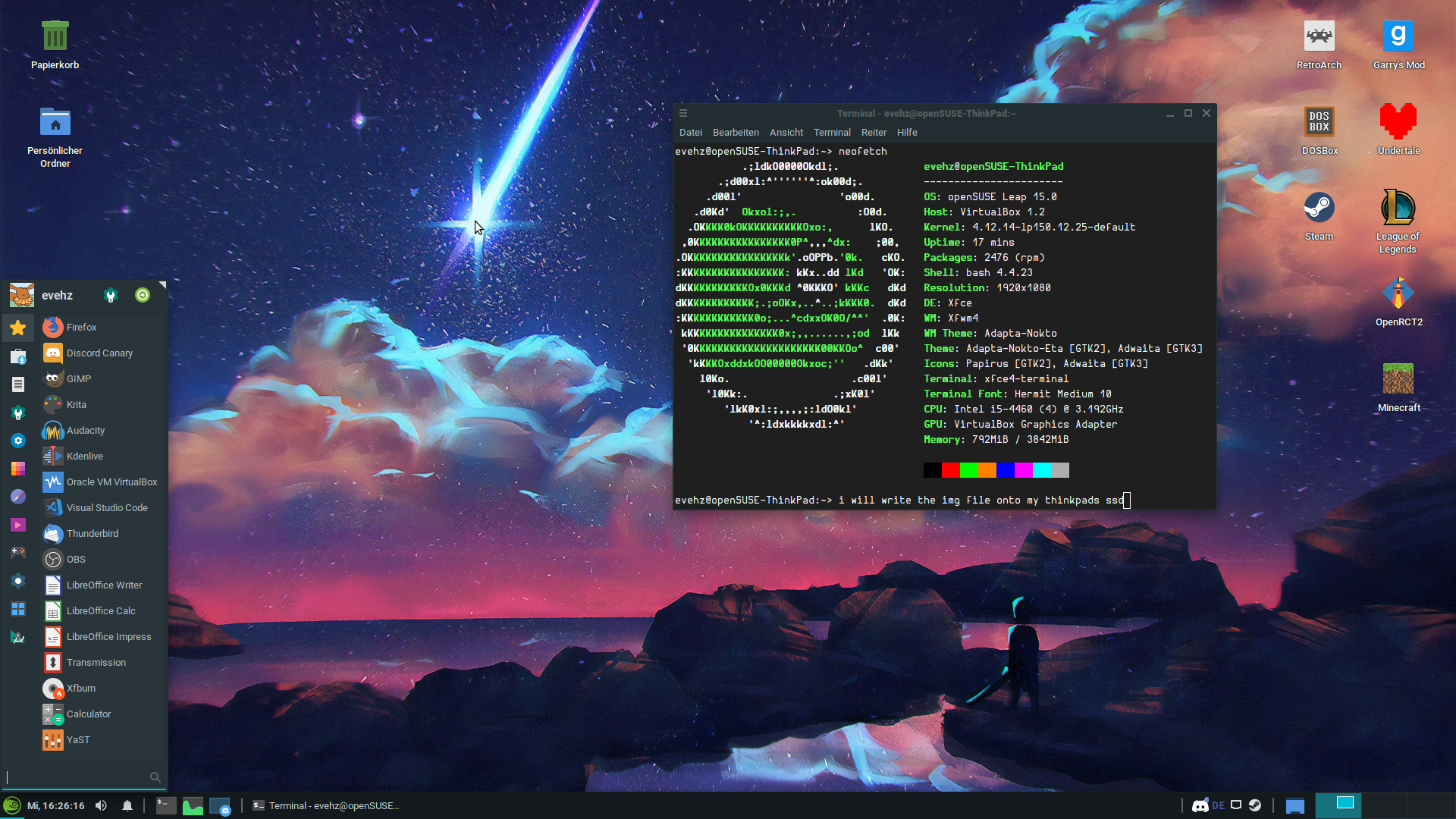Open the Papierkorb trash icon on desktop
The image size is (1456, 819).
click(x=55, y=45)
